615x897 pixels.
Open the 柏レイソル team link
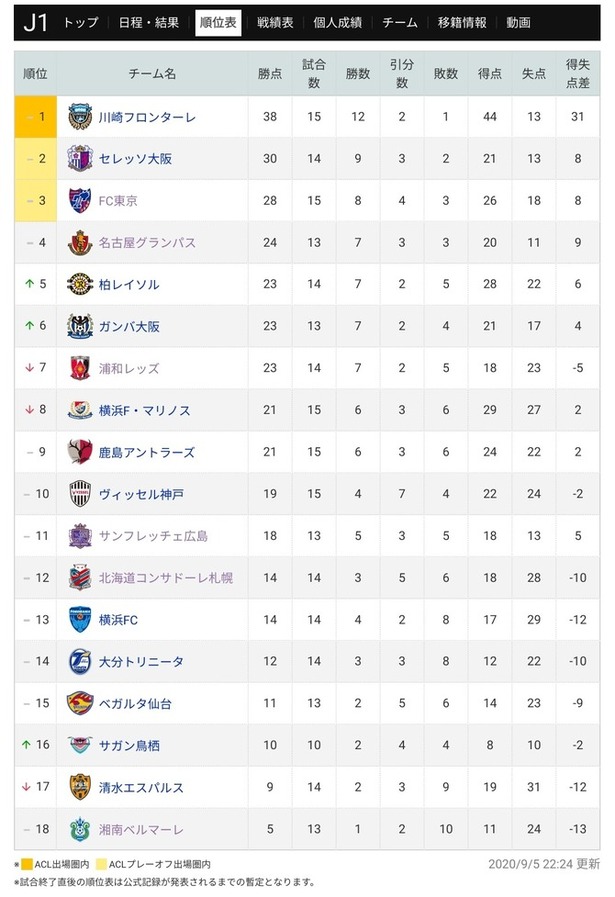pyautogui.click(x=129, y=284)
